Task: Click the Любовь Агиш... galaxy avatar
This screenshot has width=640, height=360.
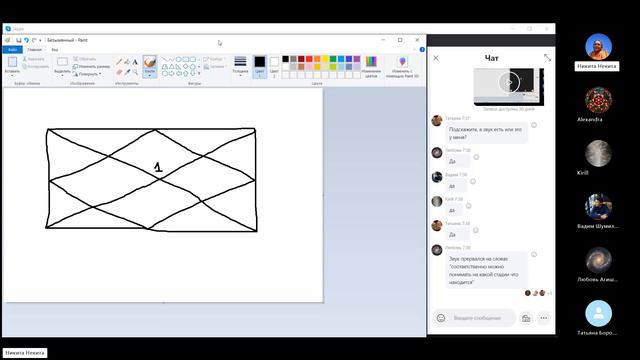Action: pos(598,260)
